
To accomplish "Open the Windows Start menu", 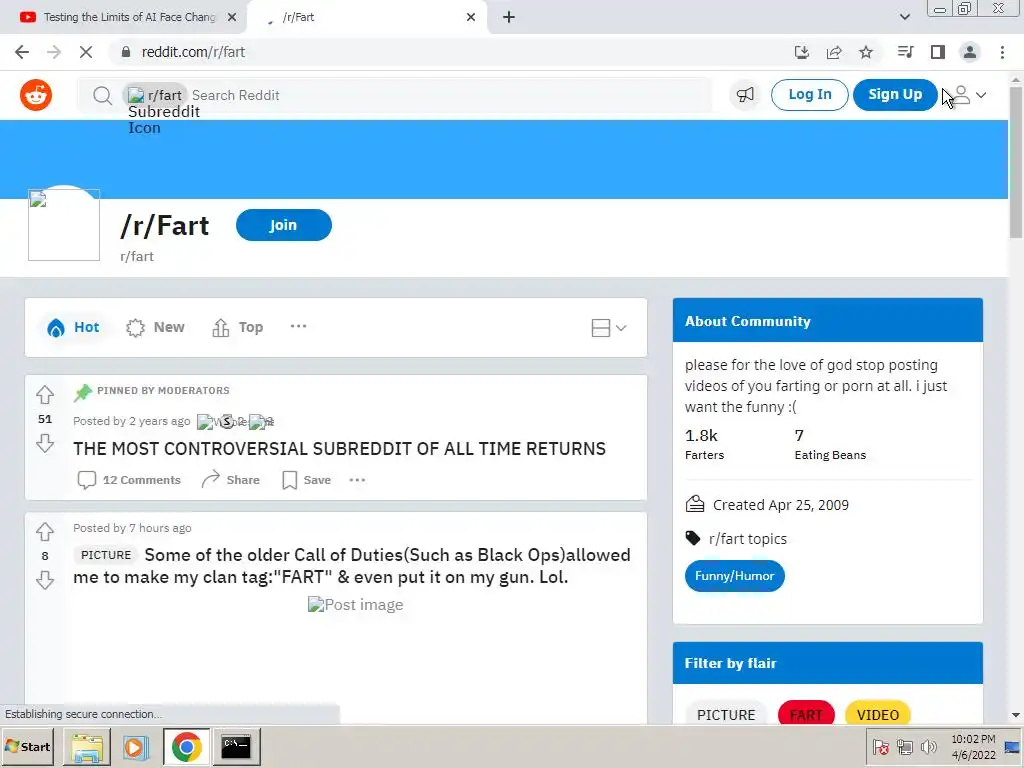I will (x=27, y=746).
